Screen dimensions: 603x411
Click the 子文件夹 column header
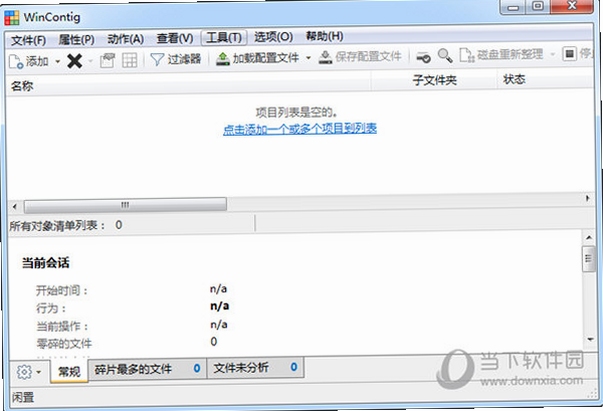click(434, 80)
